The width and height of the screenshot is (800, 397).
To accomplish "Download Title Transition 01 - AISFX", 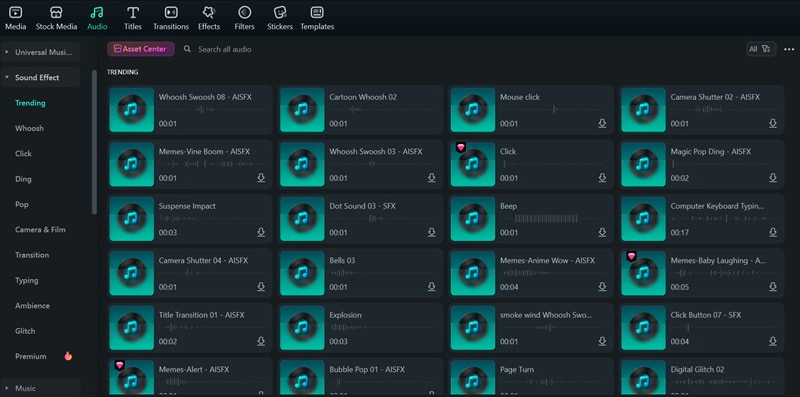I will point(261,341).
